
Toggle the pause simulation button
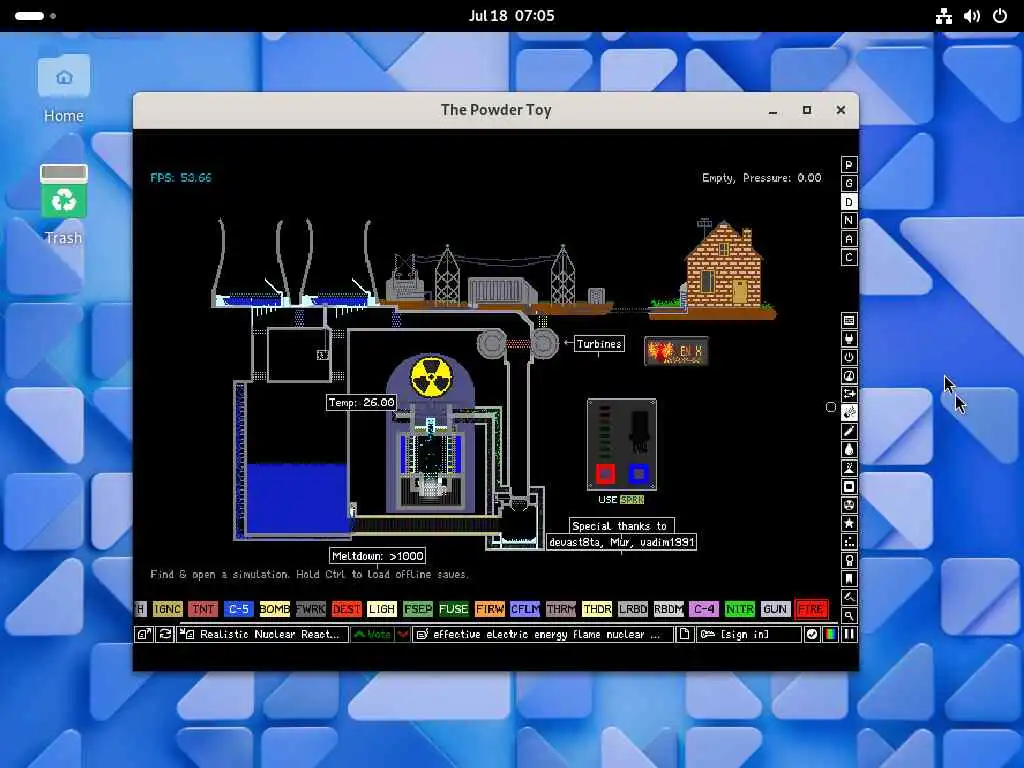coord(849,634)
